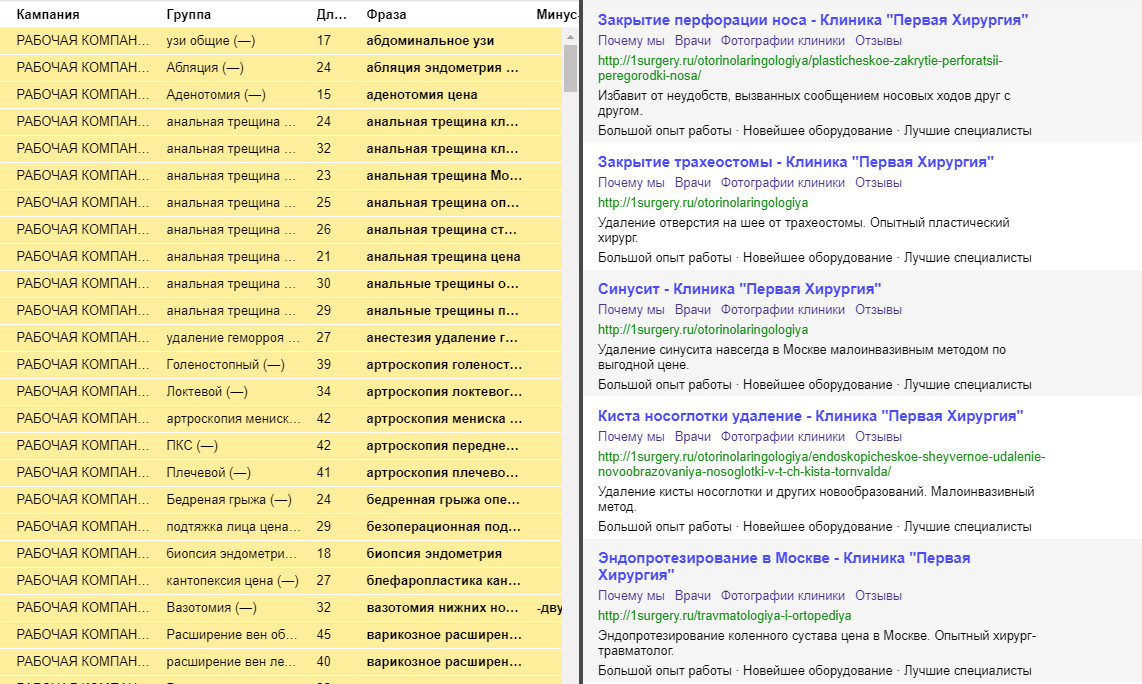Select group Аденотомия (—)
1142x684 pixels.
coord(216,95)
